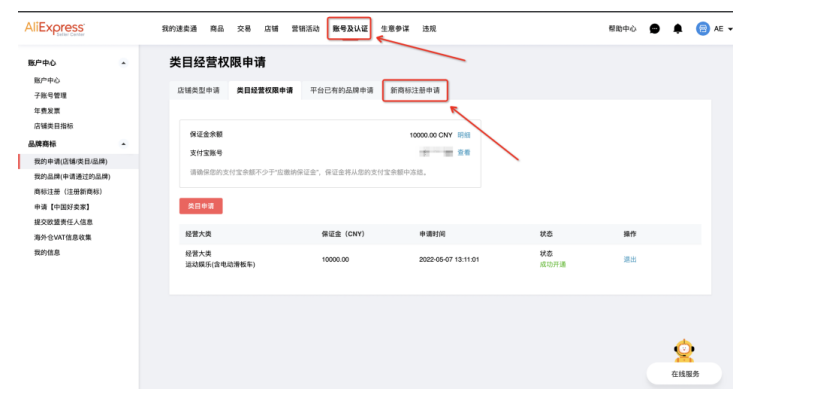The height and width of the screenshot is (402, 830).
Task: Switch to the 新商标注册申请 tab
Action: 415,90
